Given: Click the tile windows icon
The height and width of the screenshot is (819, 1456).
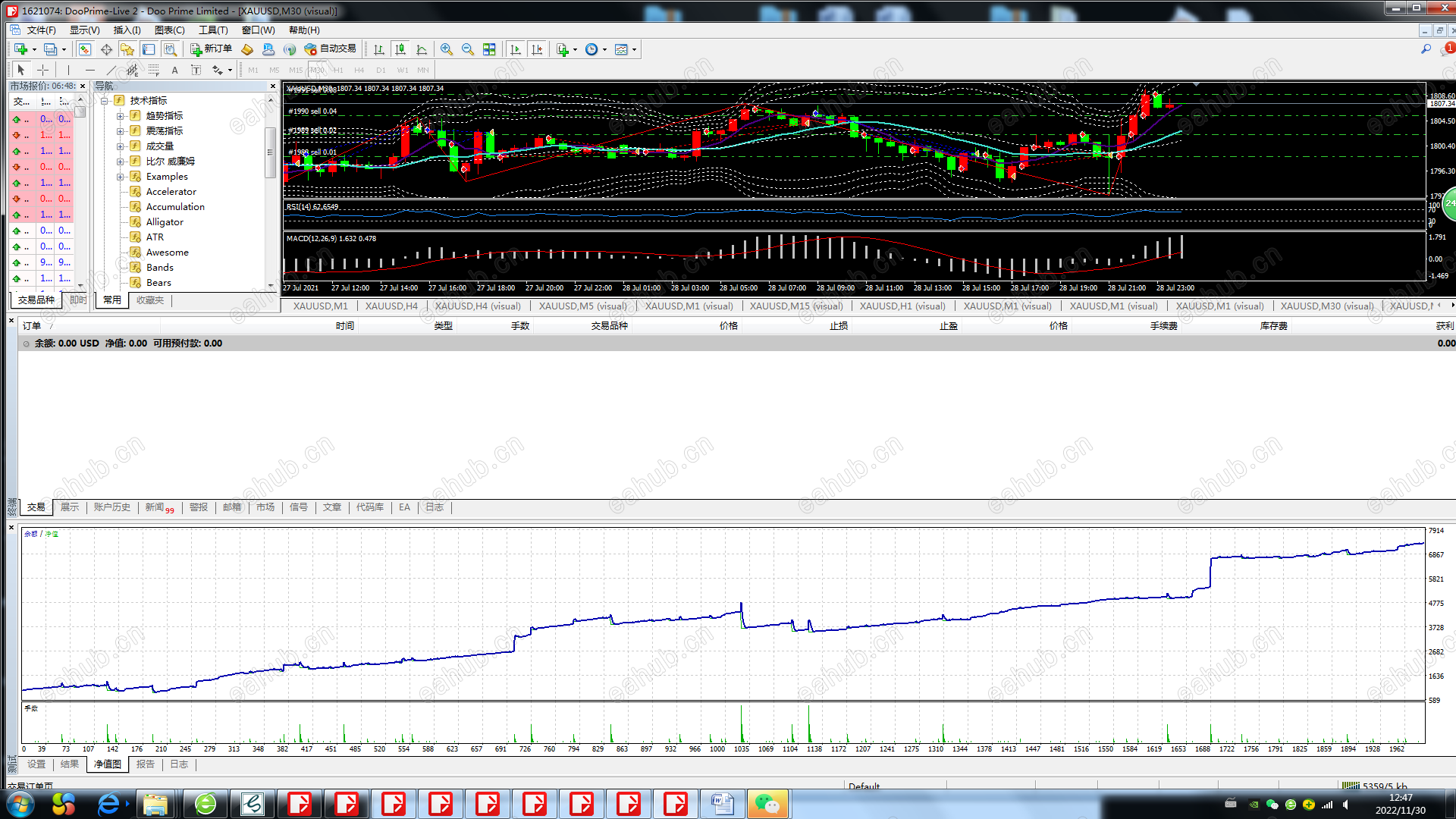Looking at the screenshot, I should pos(489,49).
